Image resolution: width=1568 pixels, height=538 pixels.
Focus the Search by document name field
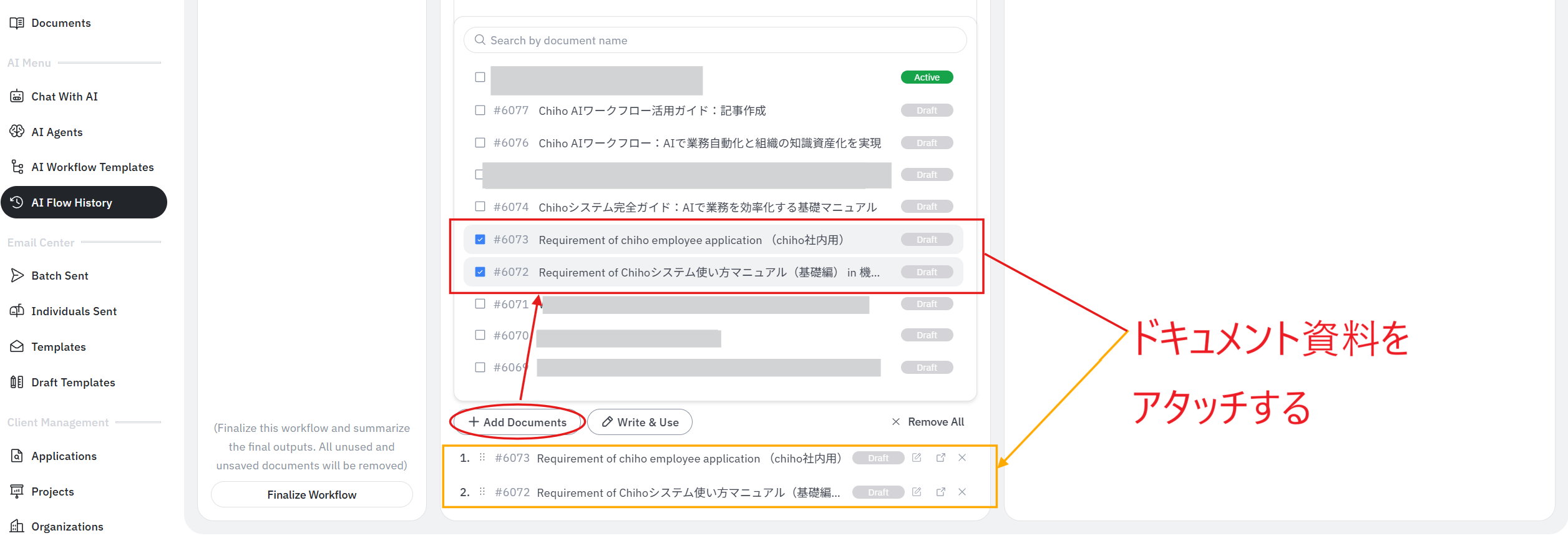714,41
